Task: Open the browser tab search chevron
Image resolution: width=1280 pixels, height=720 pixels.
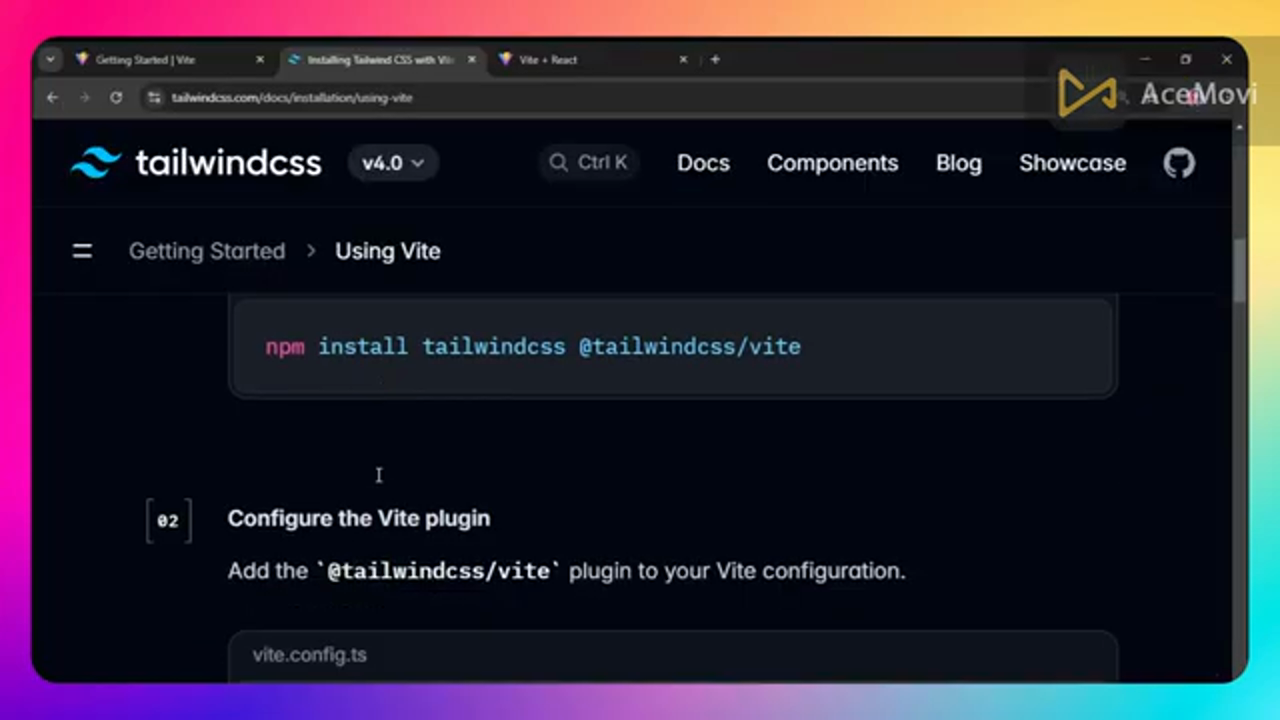Action: [x=50, y=60]
